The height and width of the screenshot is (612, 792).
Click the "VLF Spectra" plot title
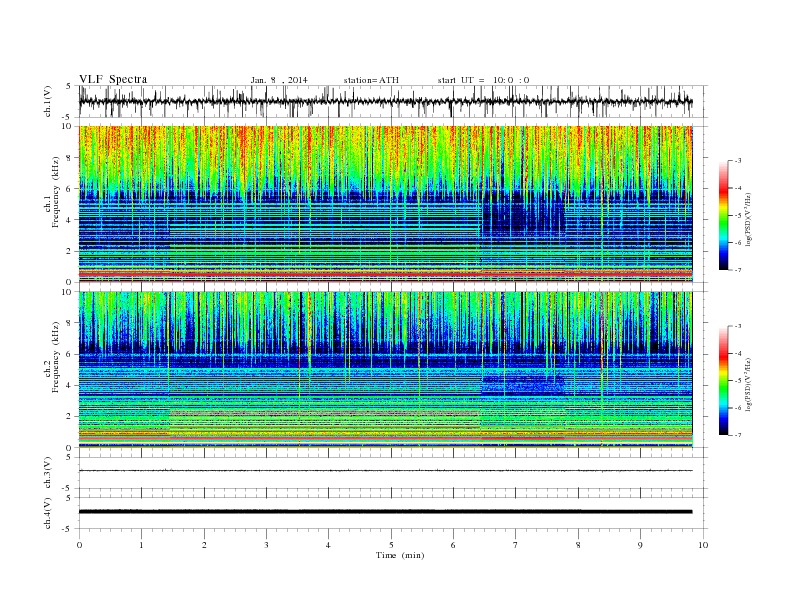tap(113, 79)
